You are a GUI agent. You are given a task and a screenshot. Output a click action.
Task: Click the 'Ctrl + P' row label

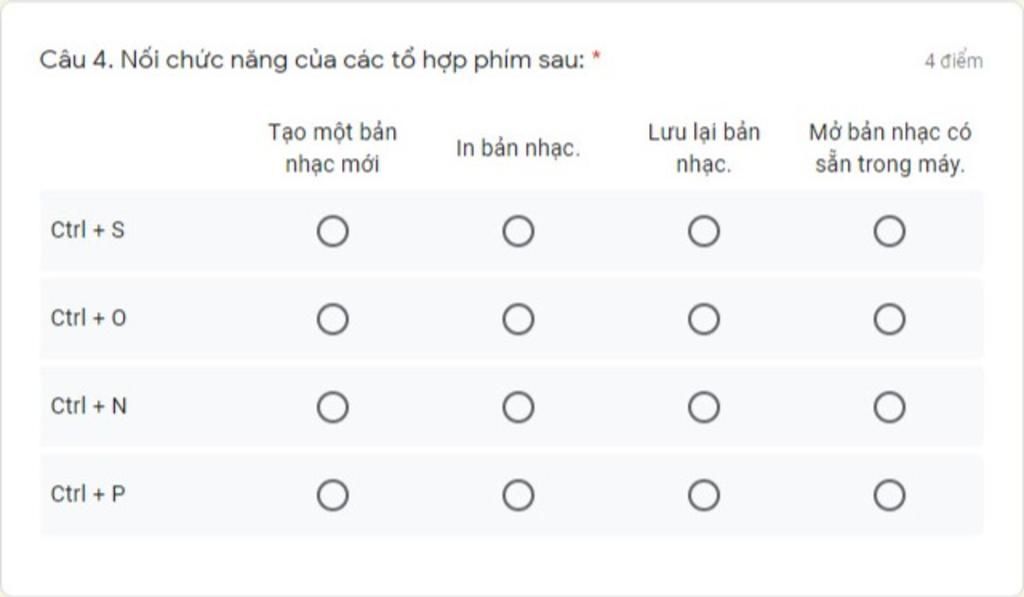coord(88,494)
